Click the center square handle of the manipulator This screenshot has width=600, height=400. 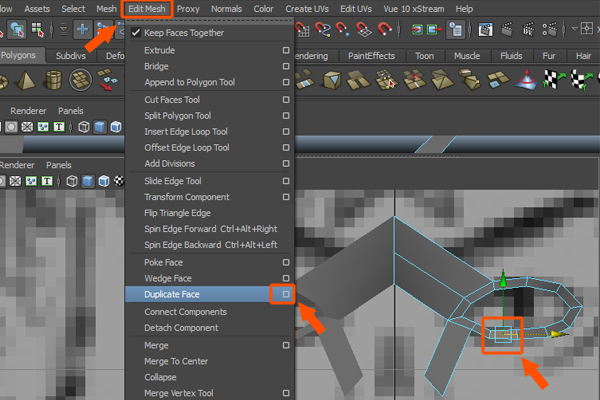click(x=505, y=334)
